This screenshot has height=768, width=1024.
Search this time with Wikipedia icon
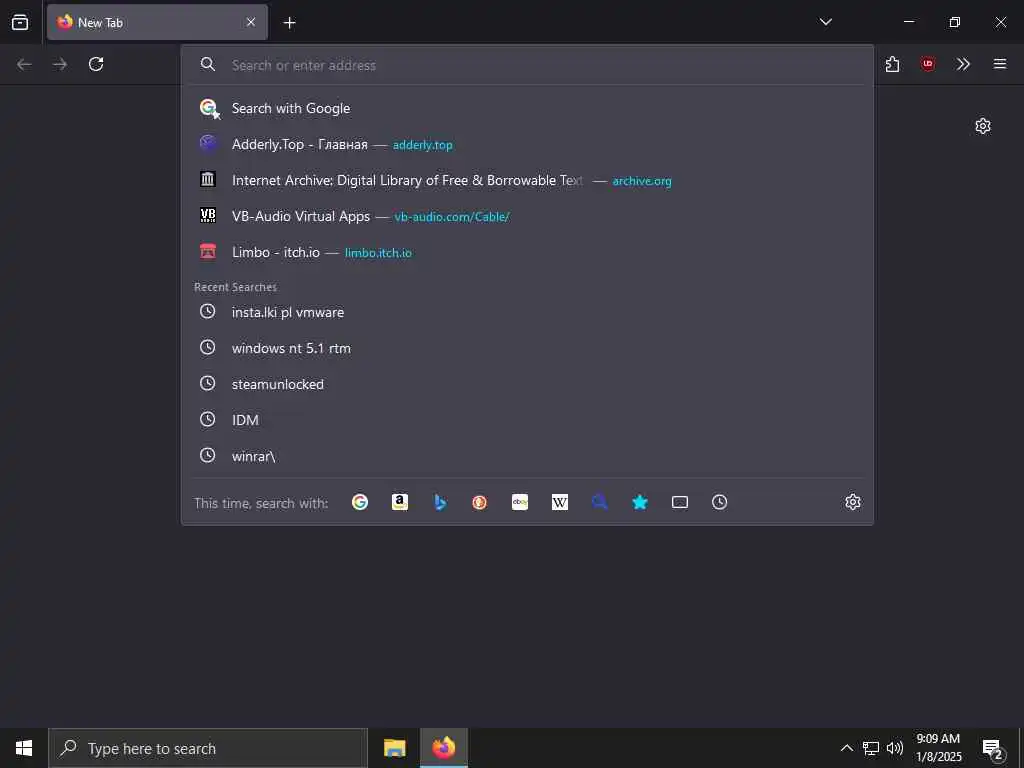pos(560,502)
